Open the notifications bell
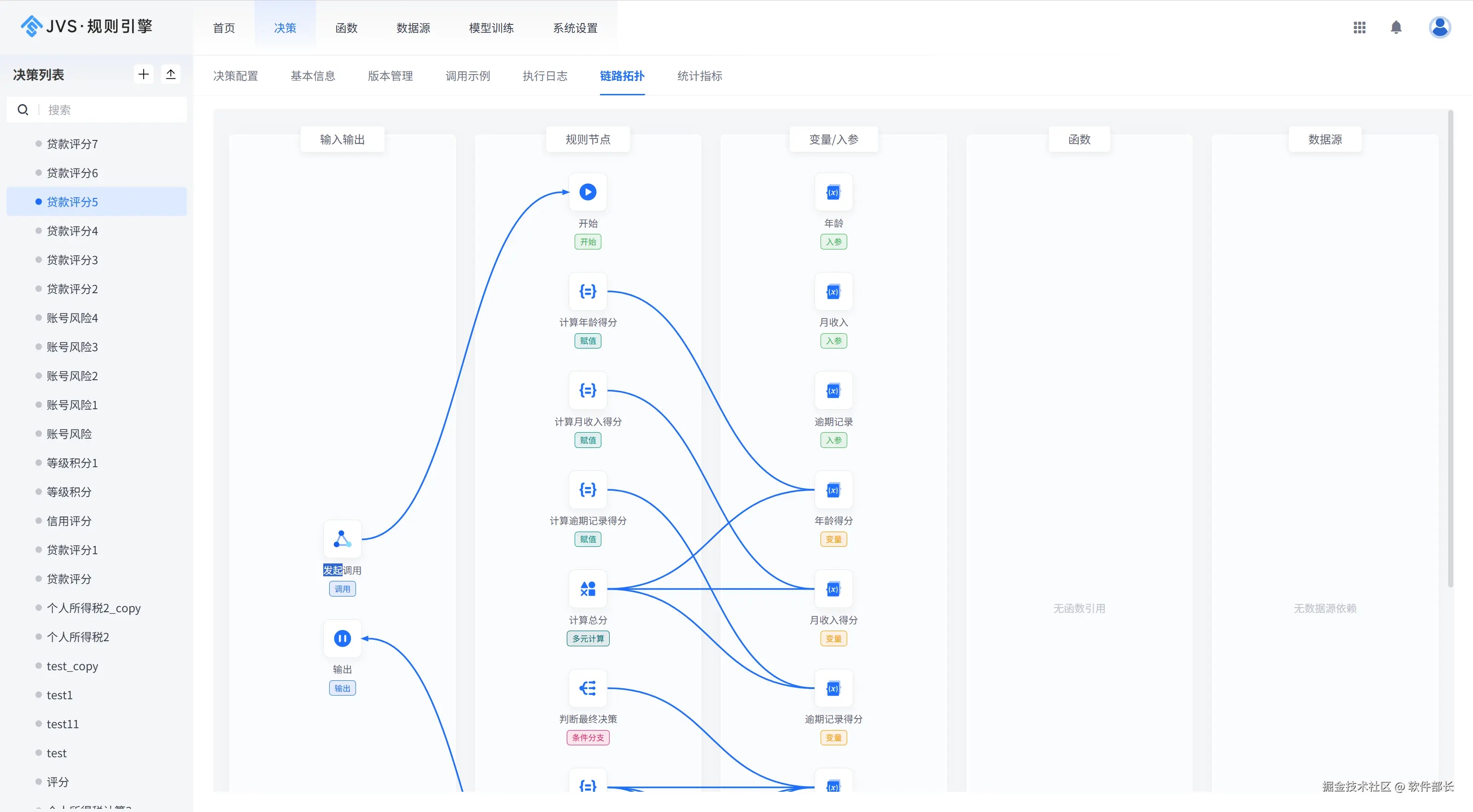 (x=1396, y=28)
